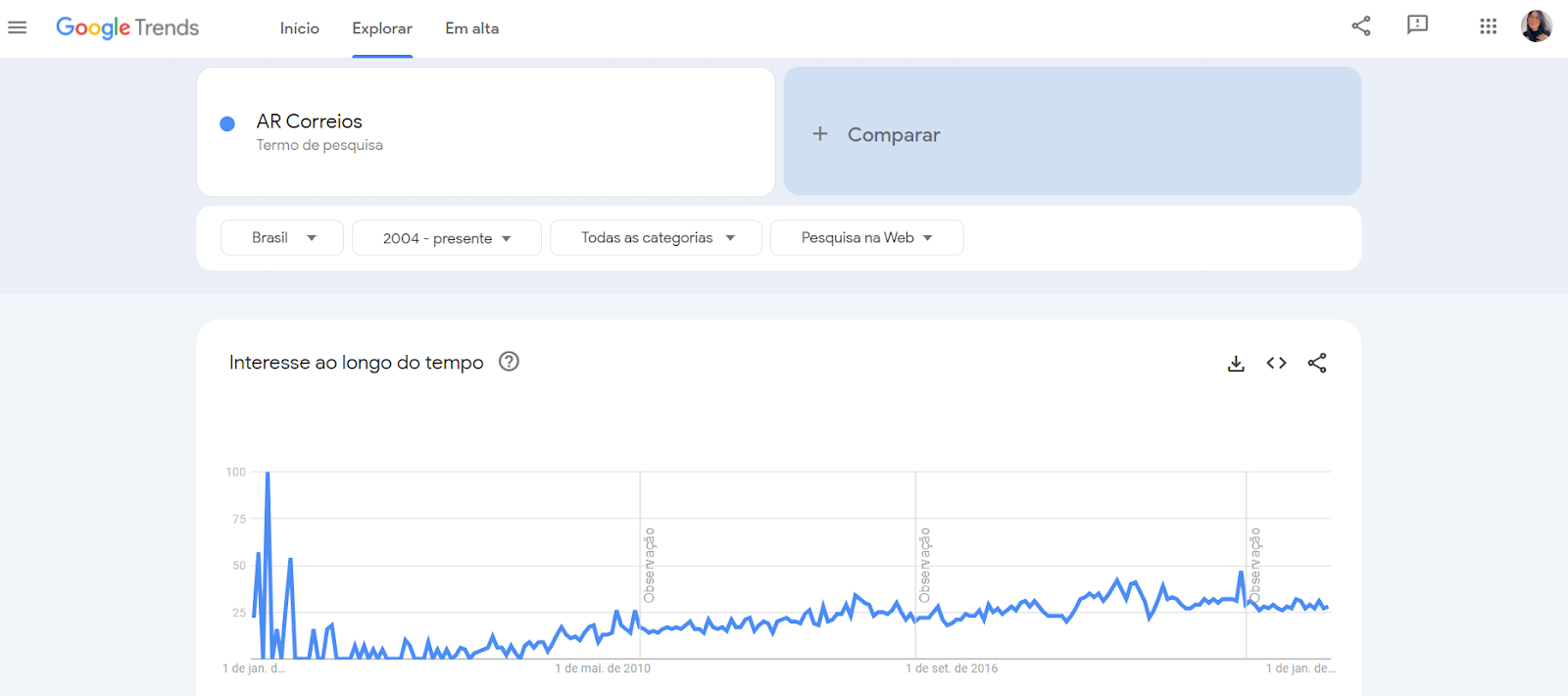The image size is (1568, 696).
Task: Click the Observação note near set. de 2016
Action: click(x=924, y=566)
